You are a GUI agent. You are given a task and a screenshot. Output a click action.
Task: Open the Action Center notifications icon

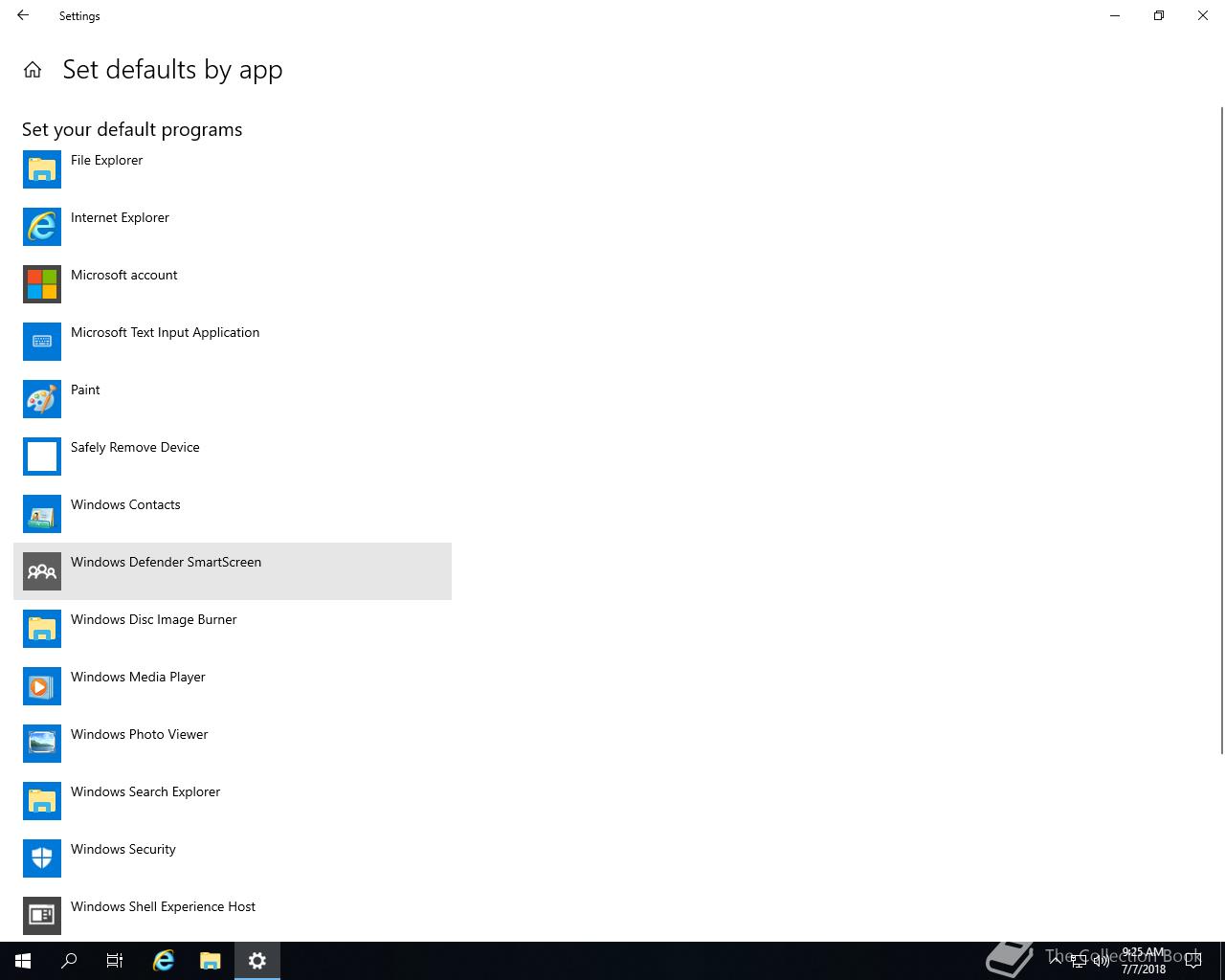click(x=1192, y=961)
